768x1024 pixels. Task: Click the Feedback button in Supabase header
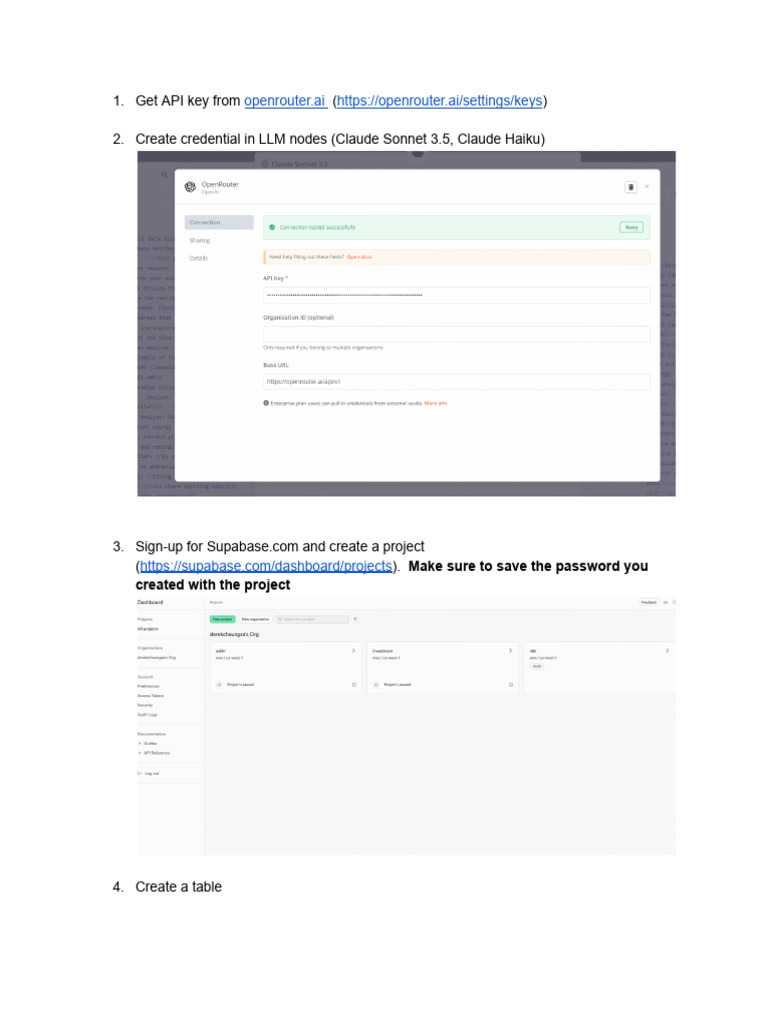[649, 602]
